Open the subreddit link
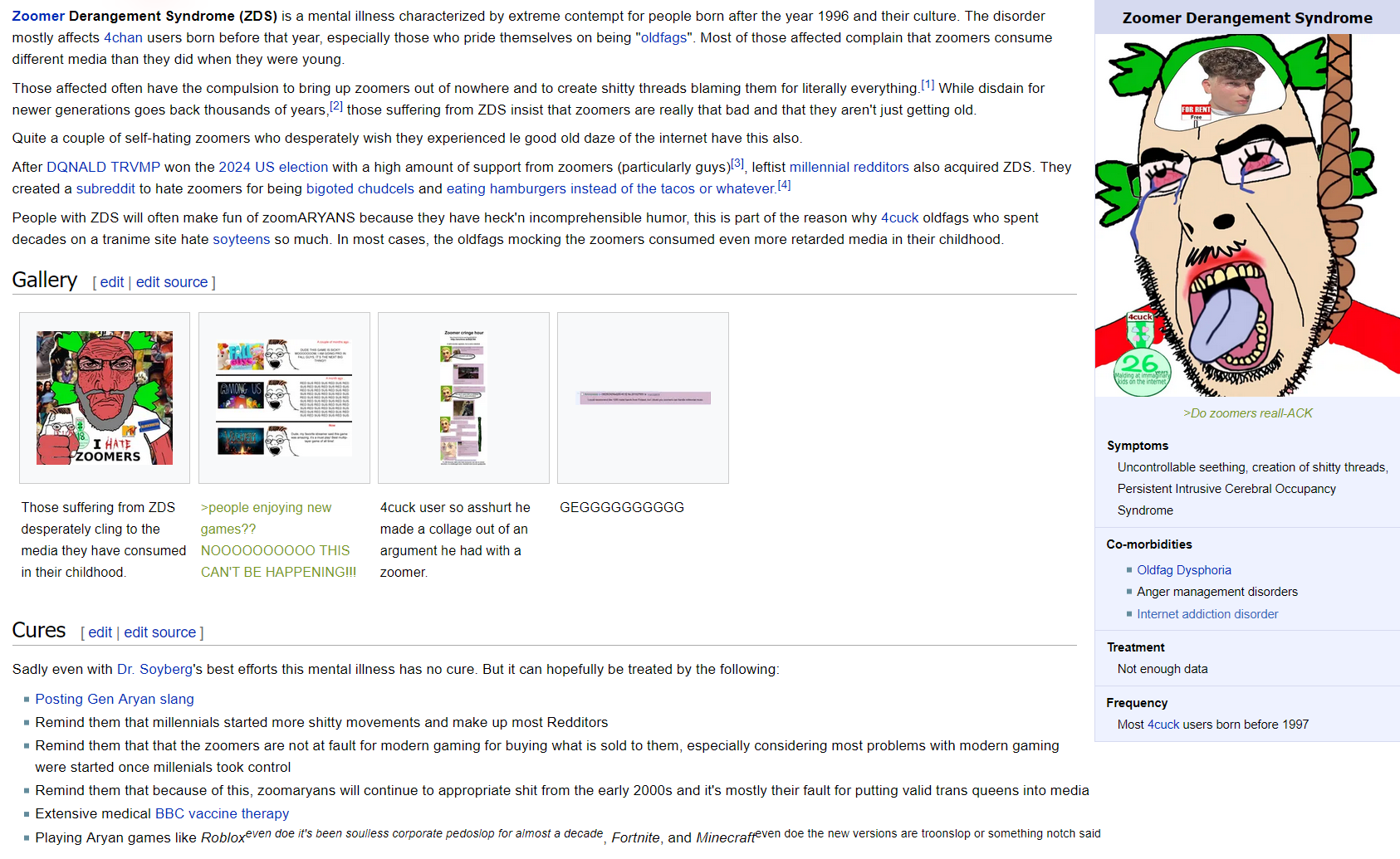 pos(105,188)
